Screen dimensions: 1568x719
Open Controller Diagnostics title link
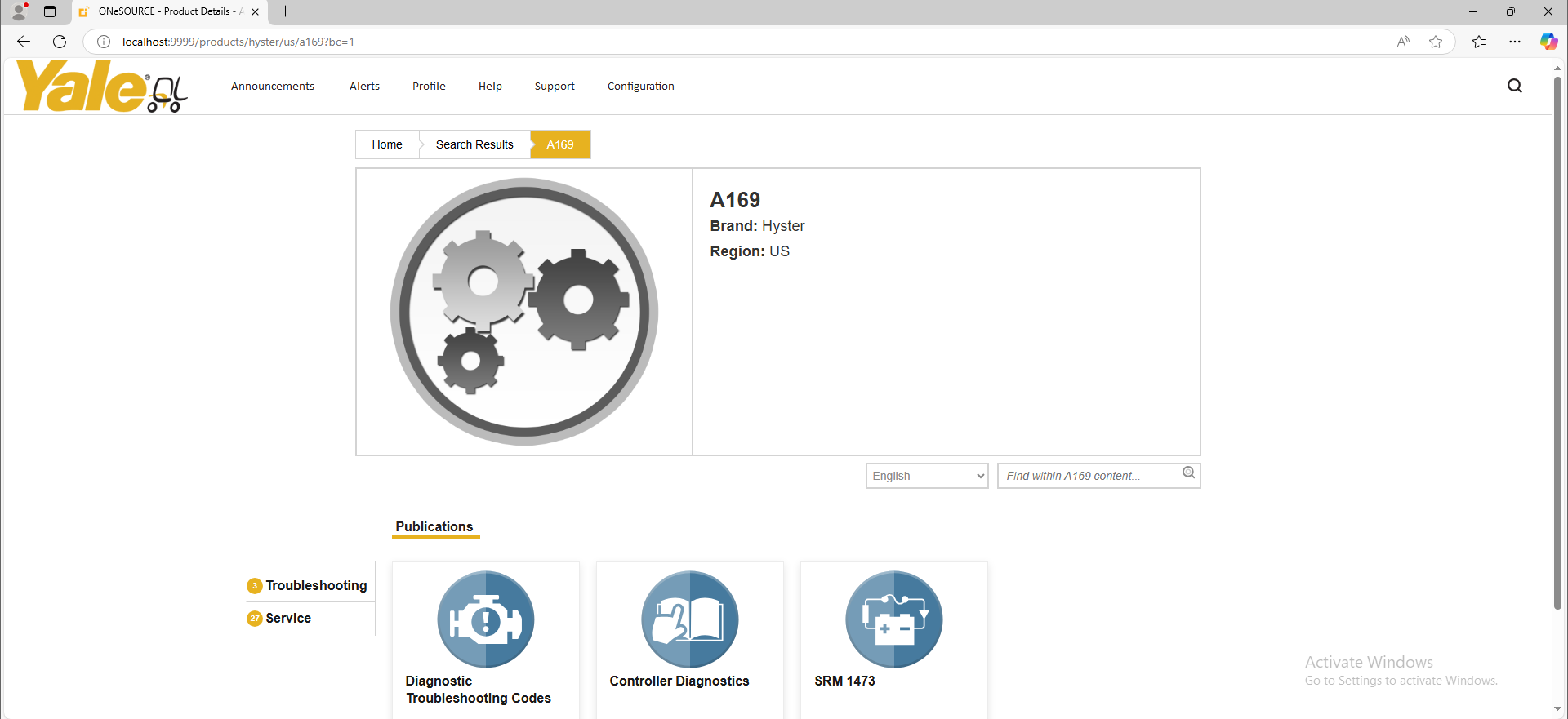point(679,681)
